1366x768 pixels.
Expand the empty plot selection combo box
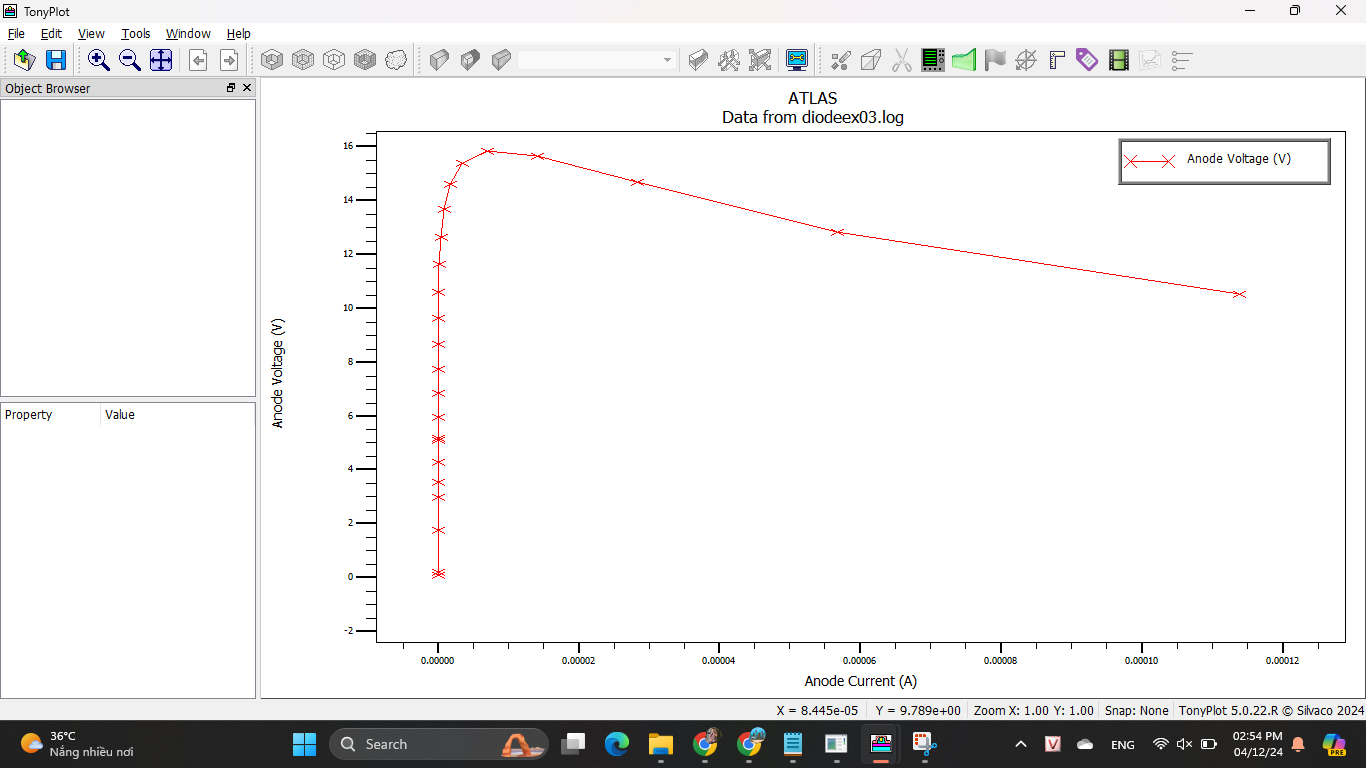597,60
